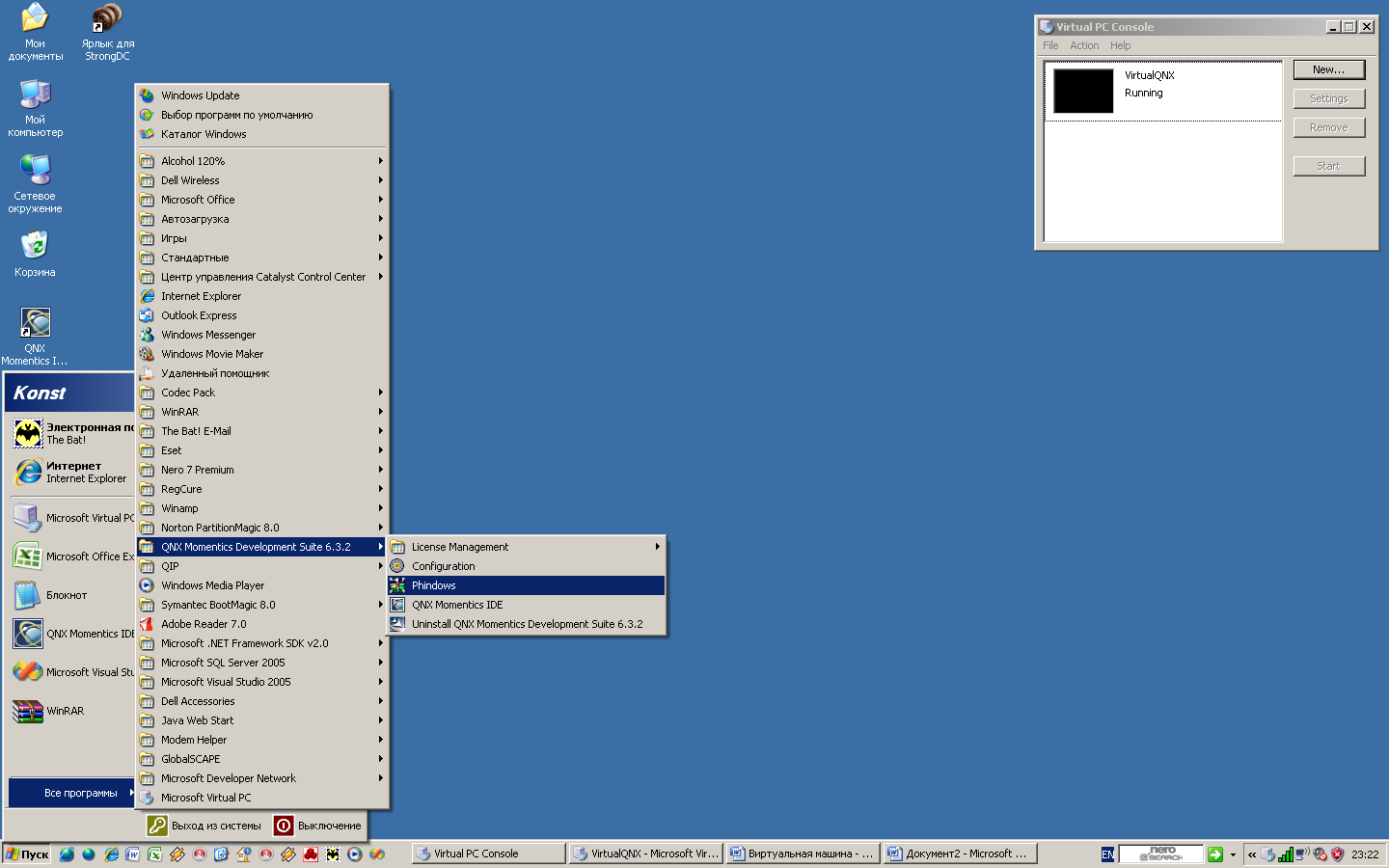Click Adobe Reader 7.0 icon
Image resolution: width=1389 pixels, height=868 pixels.
pos(147,624)
